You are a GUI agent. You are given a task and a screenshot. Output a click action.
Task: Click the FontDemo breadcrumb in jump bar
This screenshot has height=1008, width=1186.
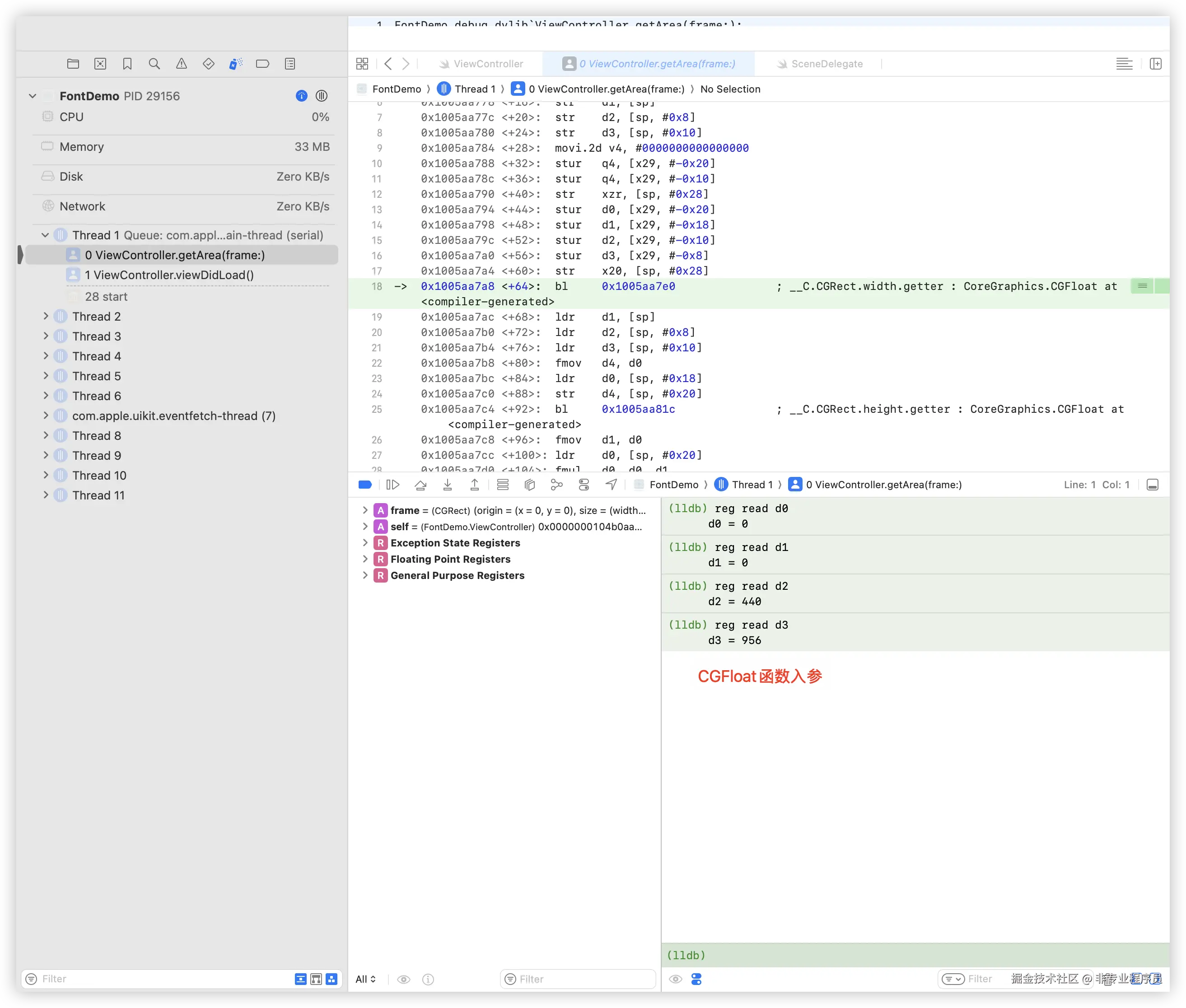pyautogui.click(x=396, y=89)
